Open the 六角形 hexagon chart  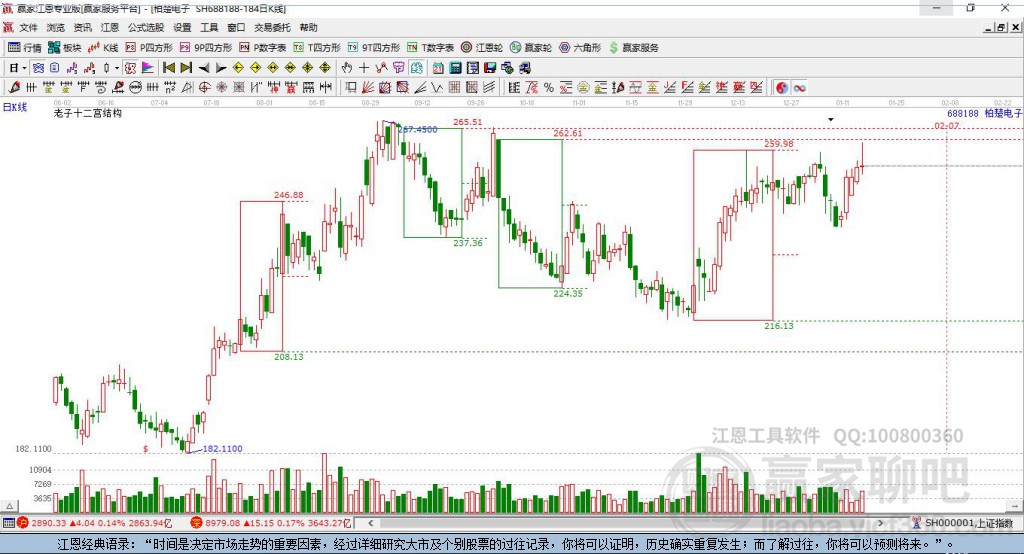coord(580,48)
